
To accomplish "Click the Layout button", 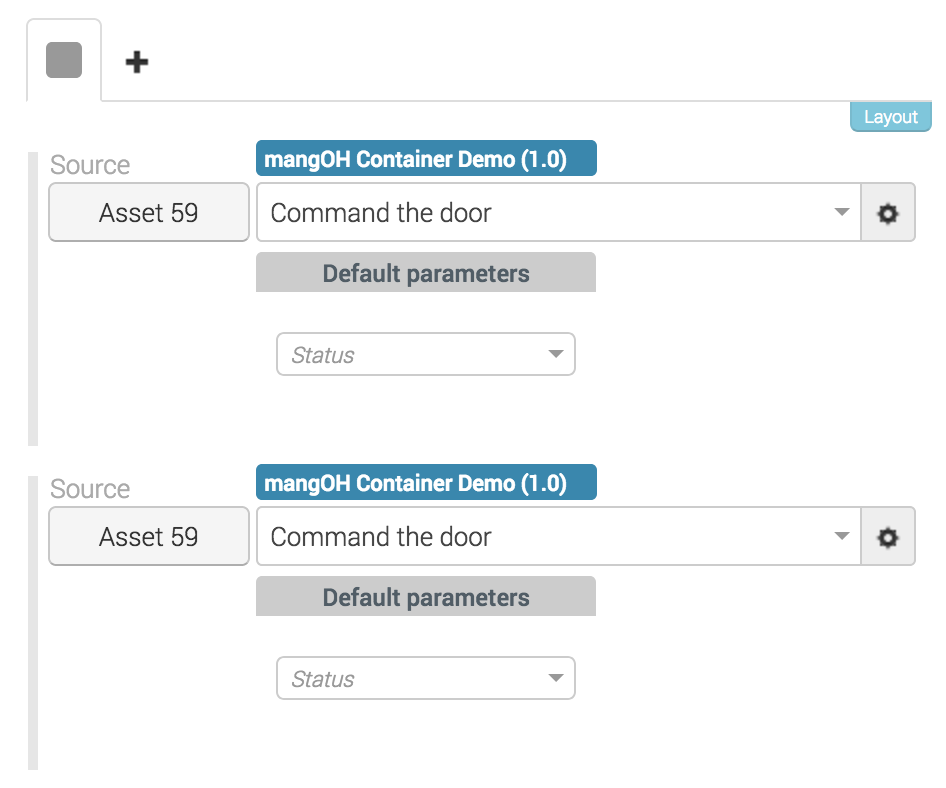I will tap(890, 117).
